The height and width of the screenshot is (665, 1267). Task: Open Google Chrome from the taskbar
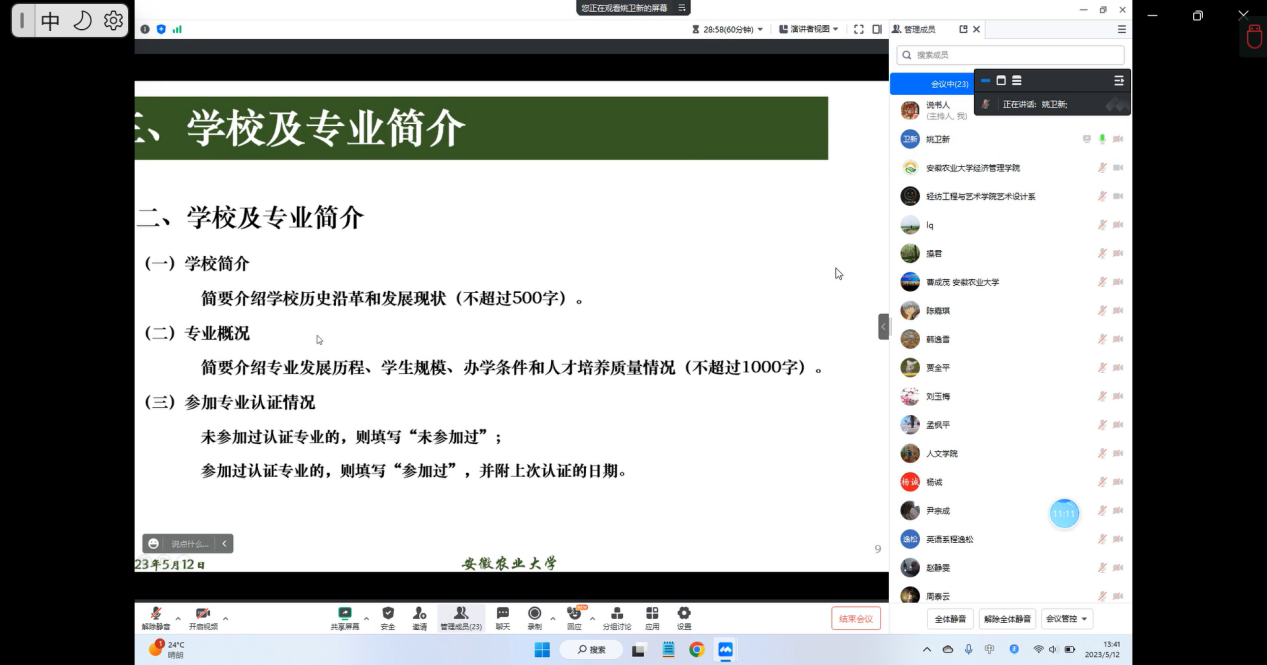[697, 650]
